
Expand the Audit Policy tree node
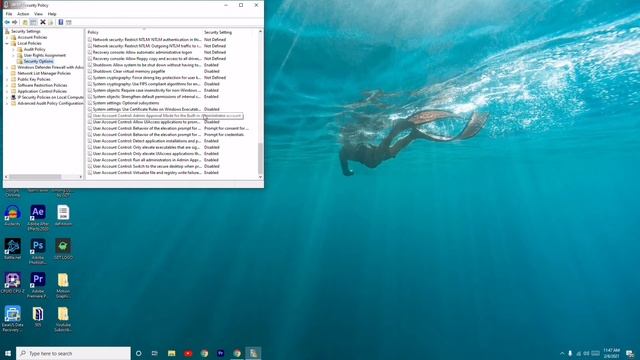point(13,49)
